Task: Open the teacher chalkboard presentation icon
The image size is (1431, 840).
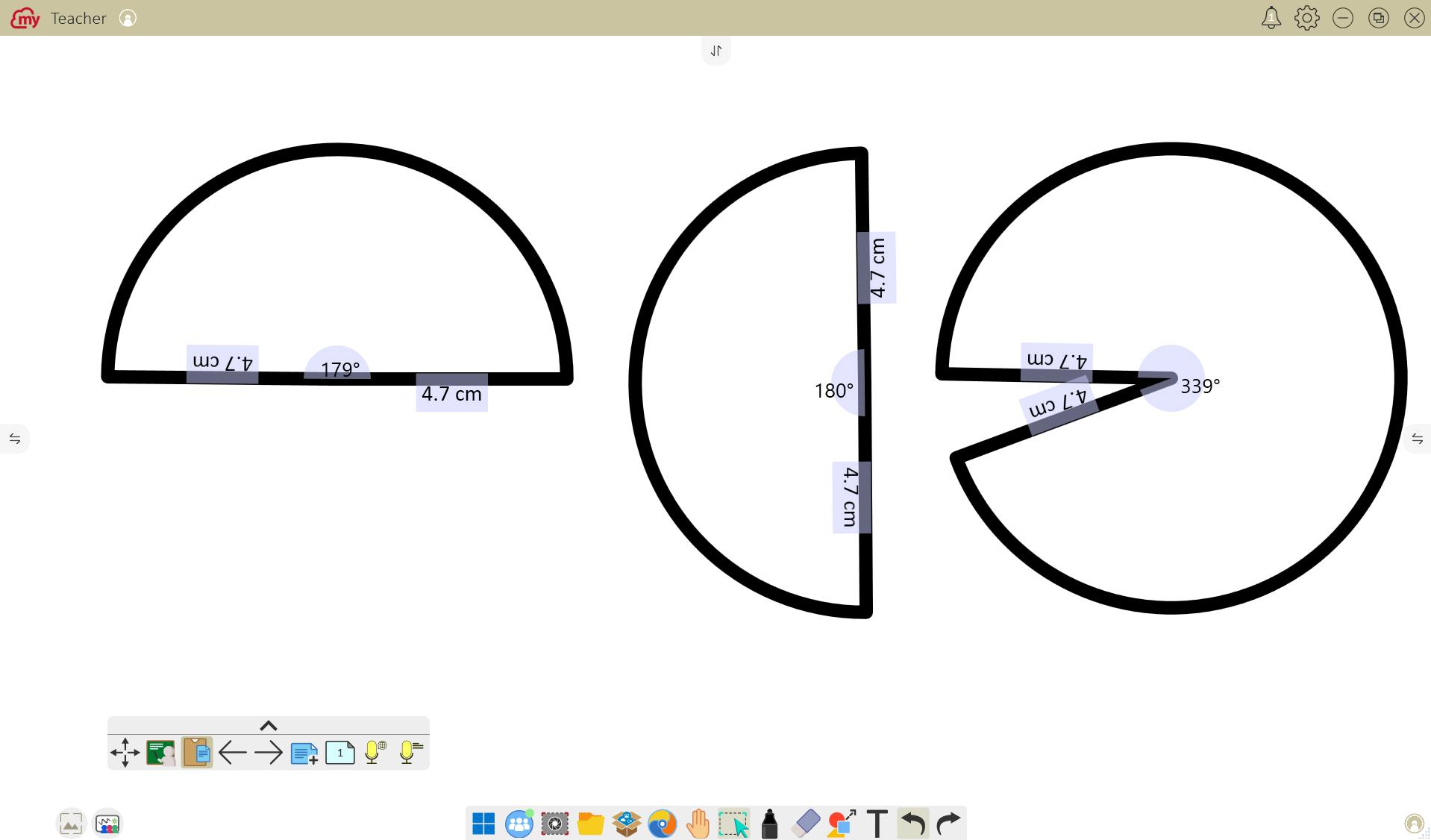Action: click(x=161, y=752)
